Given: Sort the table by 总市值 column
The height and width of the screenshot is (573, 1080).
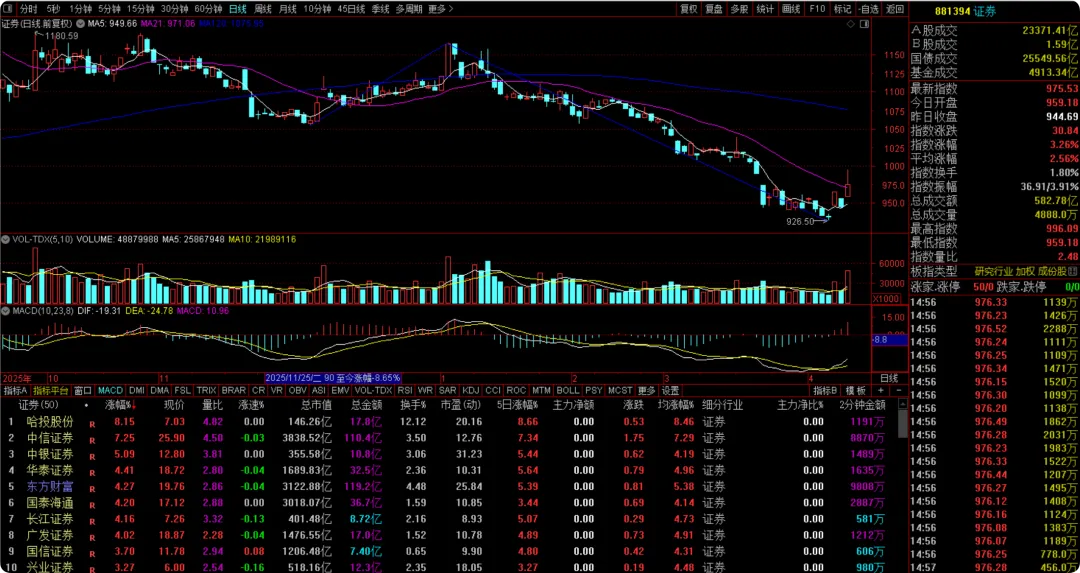Looking at the screenshot, I should [316, 406].
